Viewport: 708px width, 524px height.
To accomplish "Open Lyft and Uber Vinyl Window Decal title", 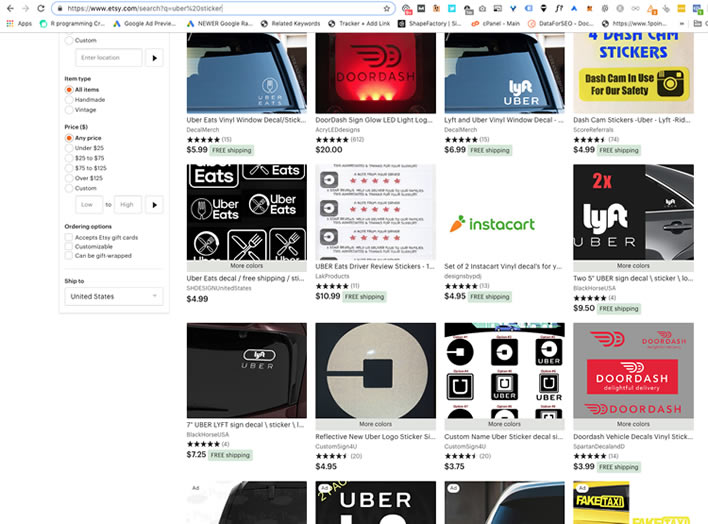I will [504, 120].
